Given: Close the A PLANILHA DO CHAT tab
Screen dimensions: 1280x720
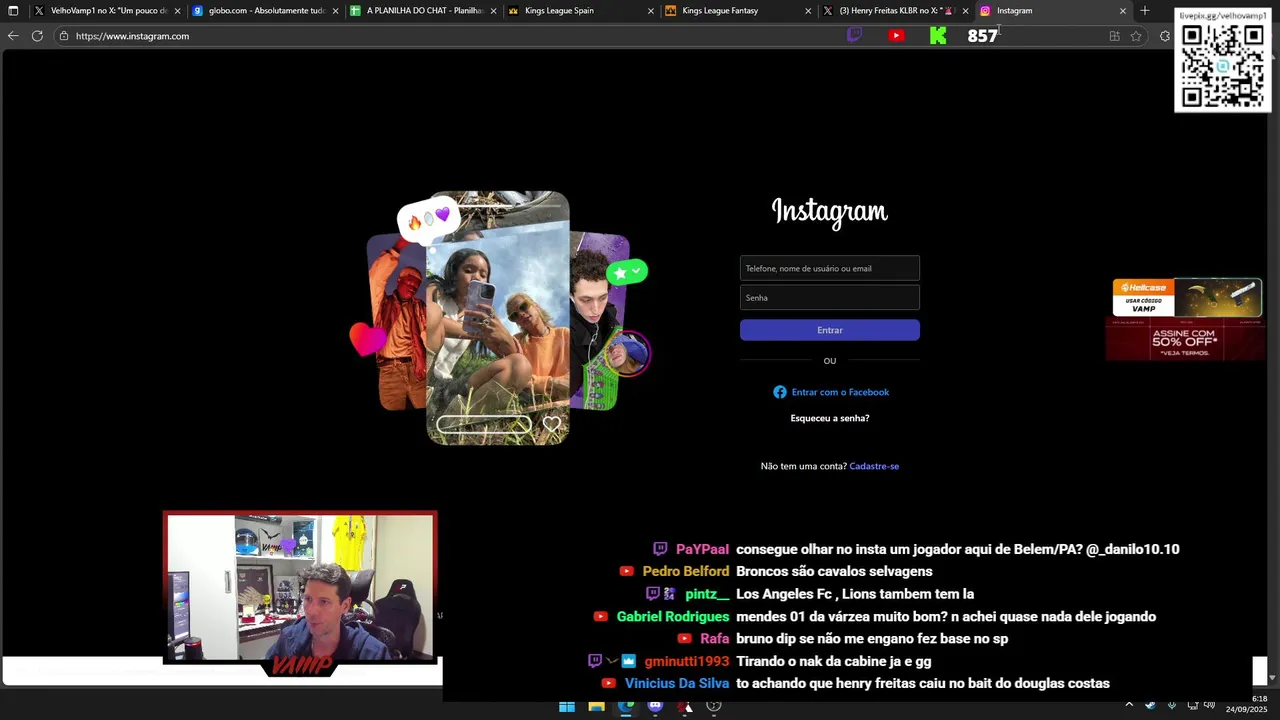Looking at the screenshot, I should click(493, 11).
